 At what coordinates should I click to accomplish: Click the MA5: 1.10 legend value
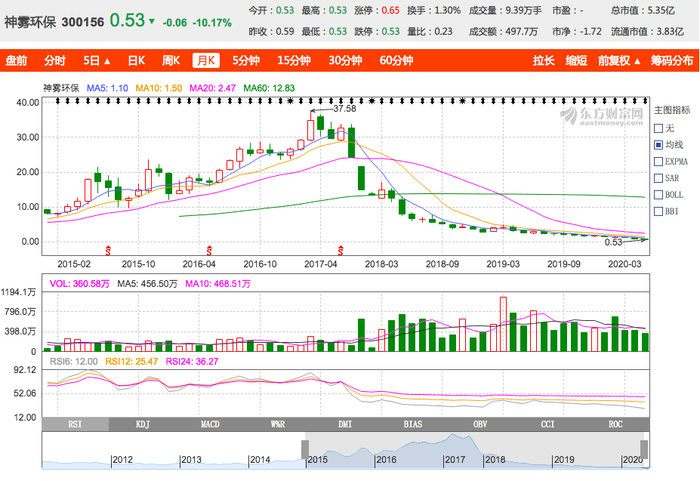[107, 88]
